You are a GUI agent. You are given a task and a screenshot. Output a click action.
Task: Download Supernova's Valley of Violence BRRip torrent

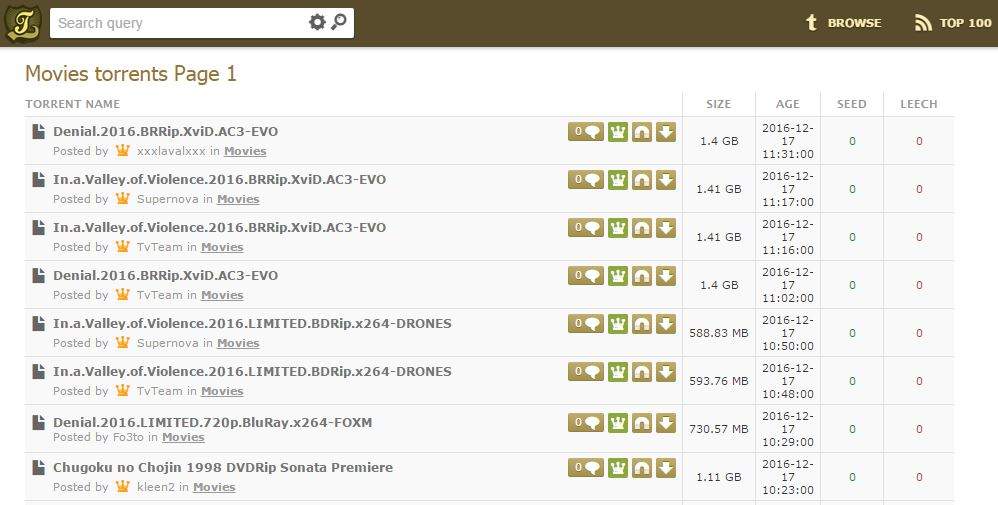[666, 180]
